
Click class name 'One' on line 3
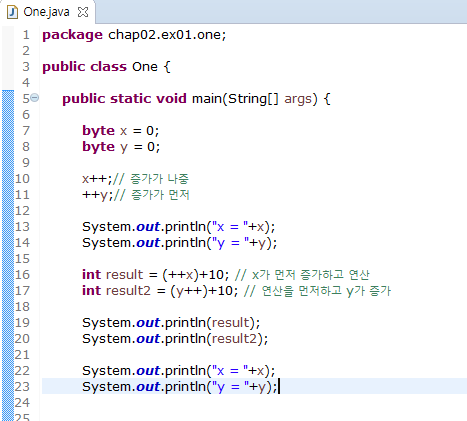(145, 67)
